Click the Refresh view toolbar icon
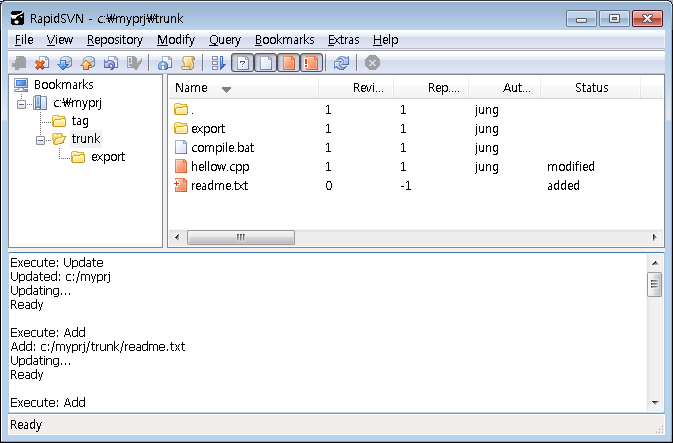This screenshot has width=673, height=443. 341,63
